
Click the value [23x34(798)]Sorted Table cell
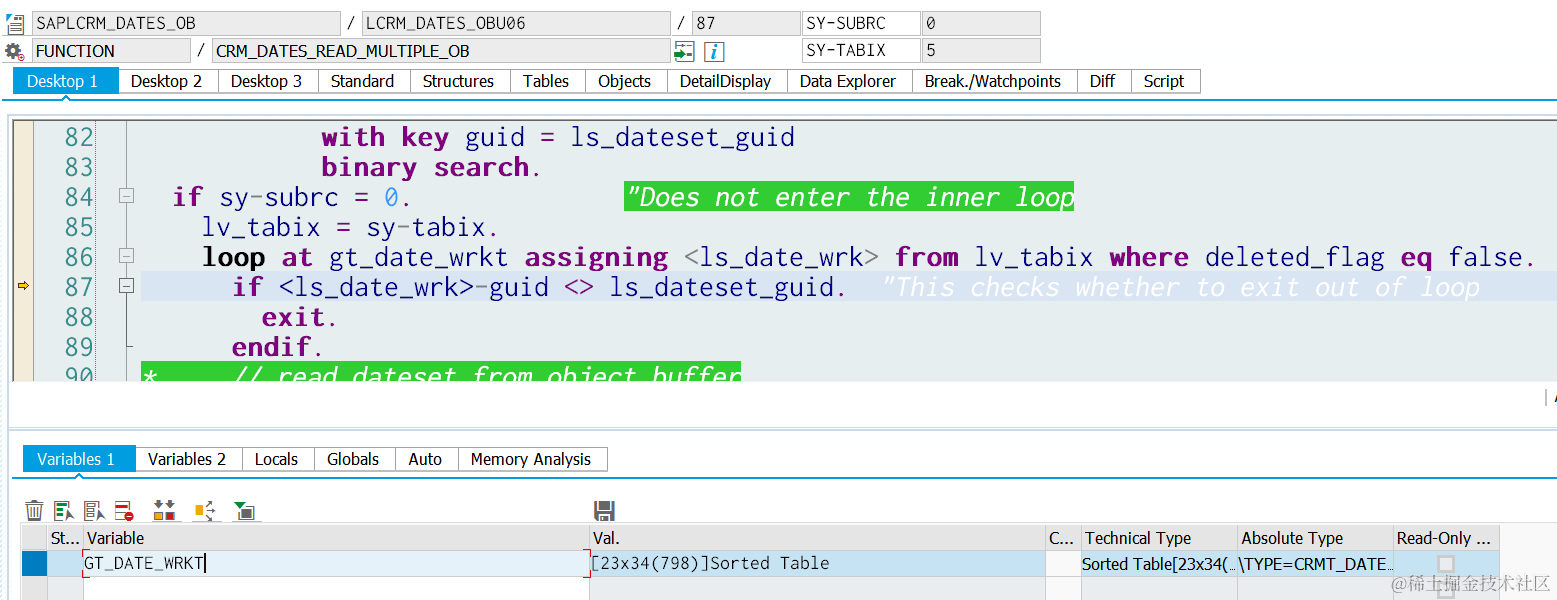tap(817, 563)
